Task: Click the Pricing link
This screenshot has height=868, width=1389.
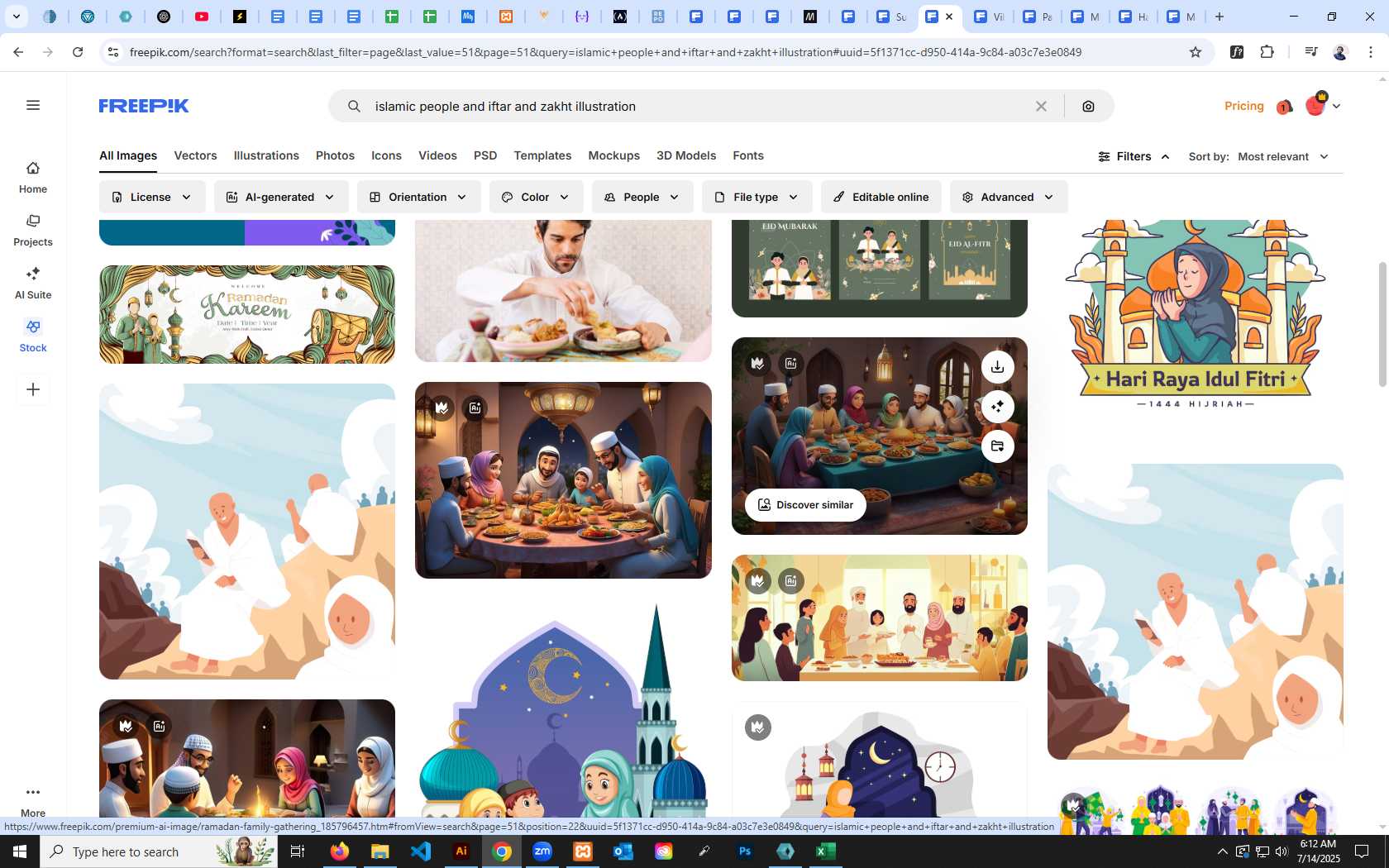Action: (1243, 106)
